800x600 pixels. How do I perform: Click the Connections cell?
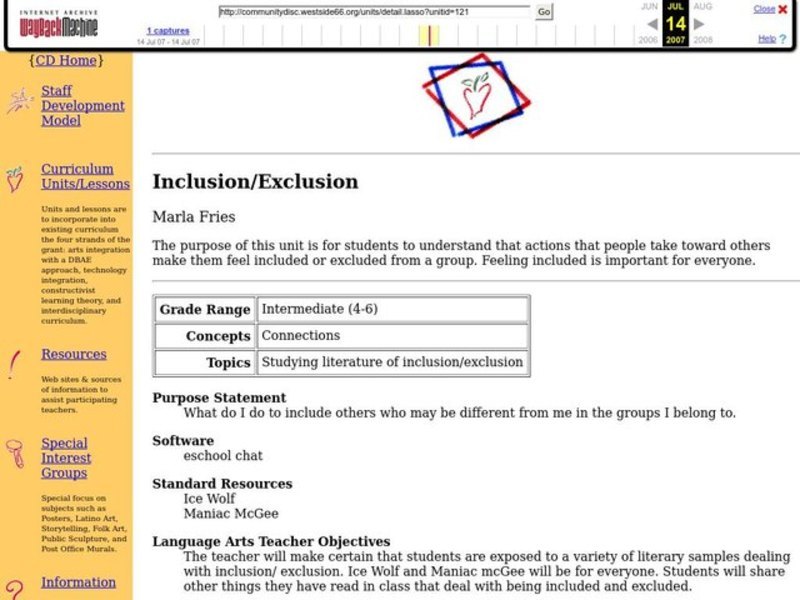[392, 336]
